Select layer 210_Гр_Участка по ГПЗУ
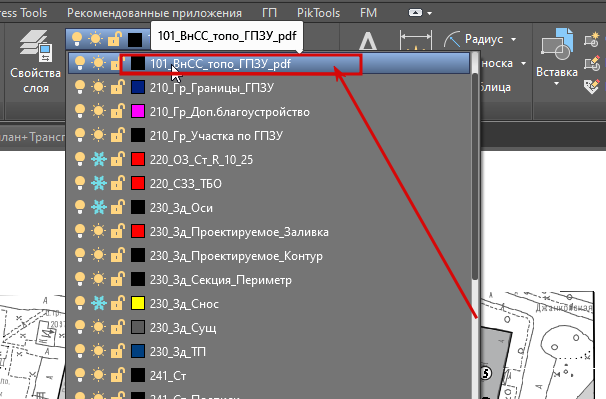The width and height of the screenshot is (606, 399). (x=216, y=136)
